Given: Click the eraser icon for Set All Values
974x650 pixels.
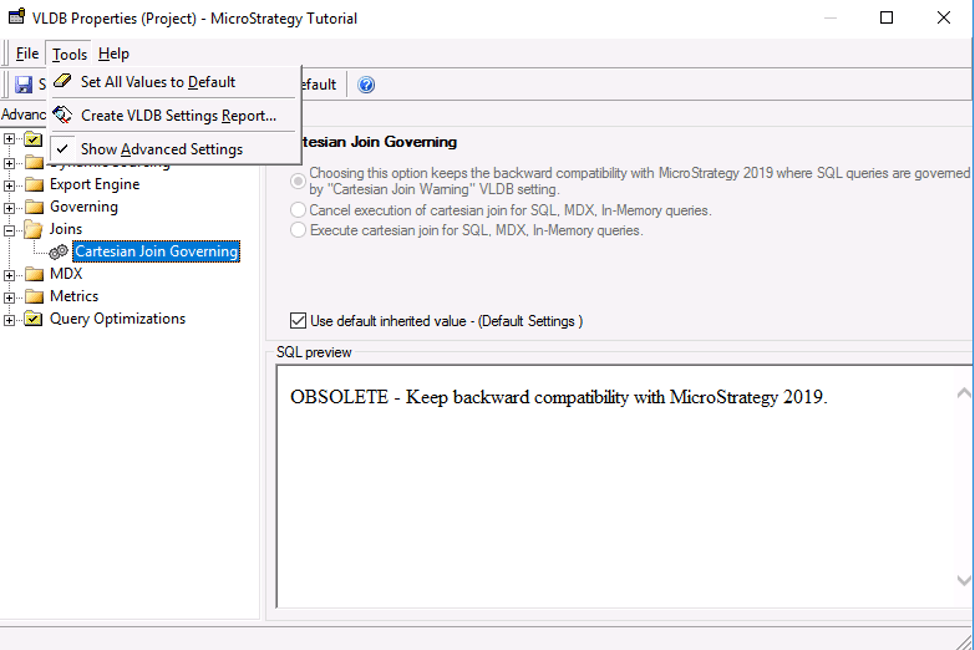Looking at the screenshot, I should coord(63,82).
